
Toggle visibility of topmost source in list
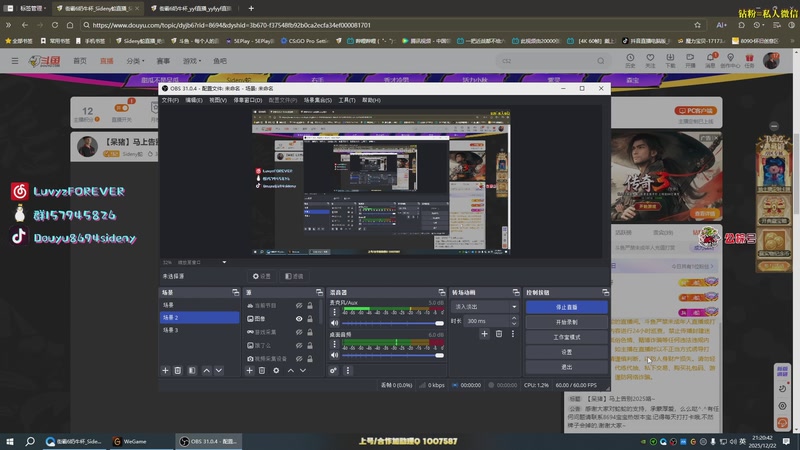pyautogui.click(x=299, y=305)
